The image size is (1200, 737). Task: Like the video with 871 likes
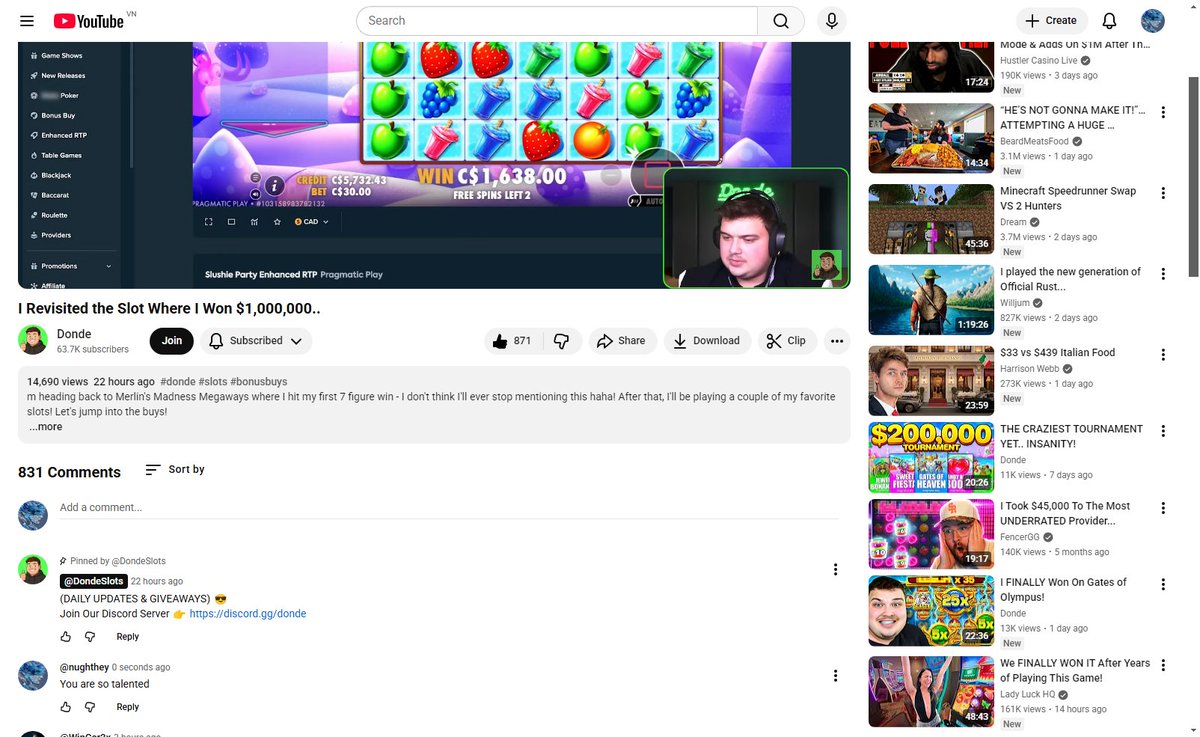(513, 341)
